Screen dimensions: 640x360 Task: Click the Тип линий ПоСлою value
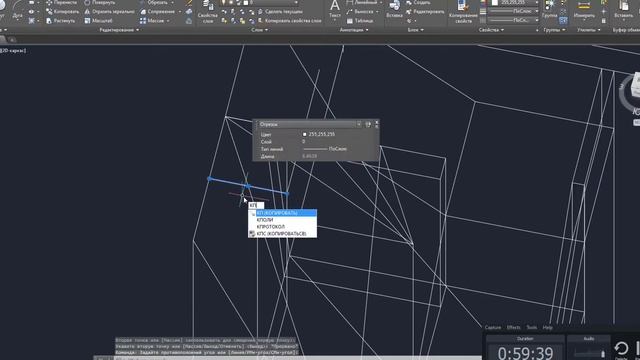(x=325, y=149)
